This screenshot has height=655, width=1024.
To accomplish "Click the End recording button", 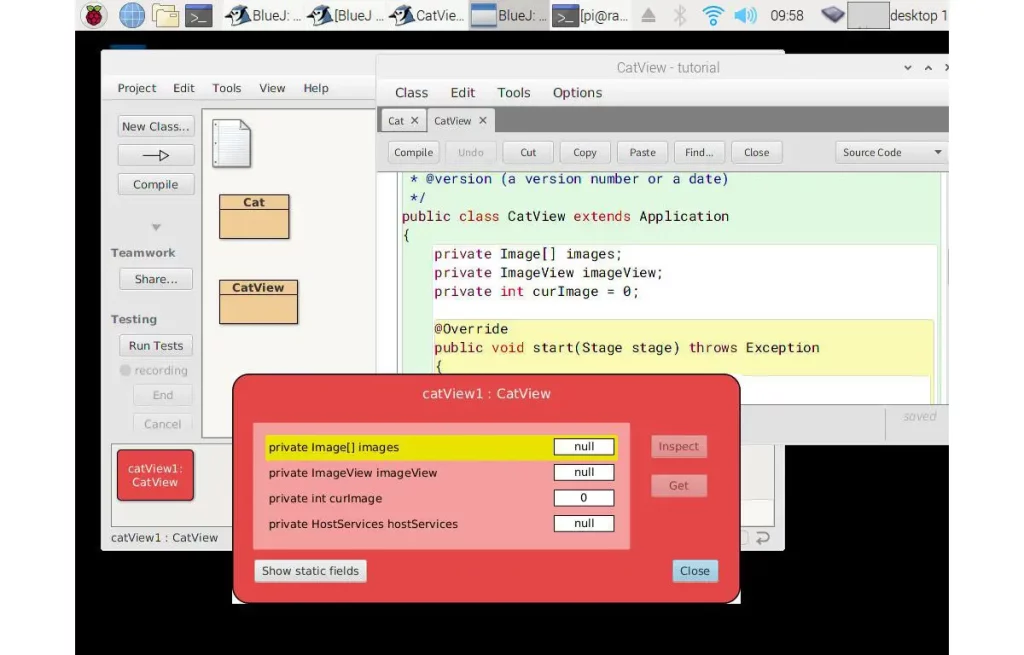I will point(163,395).
